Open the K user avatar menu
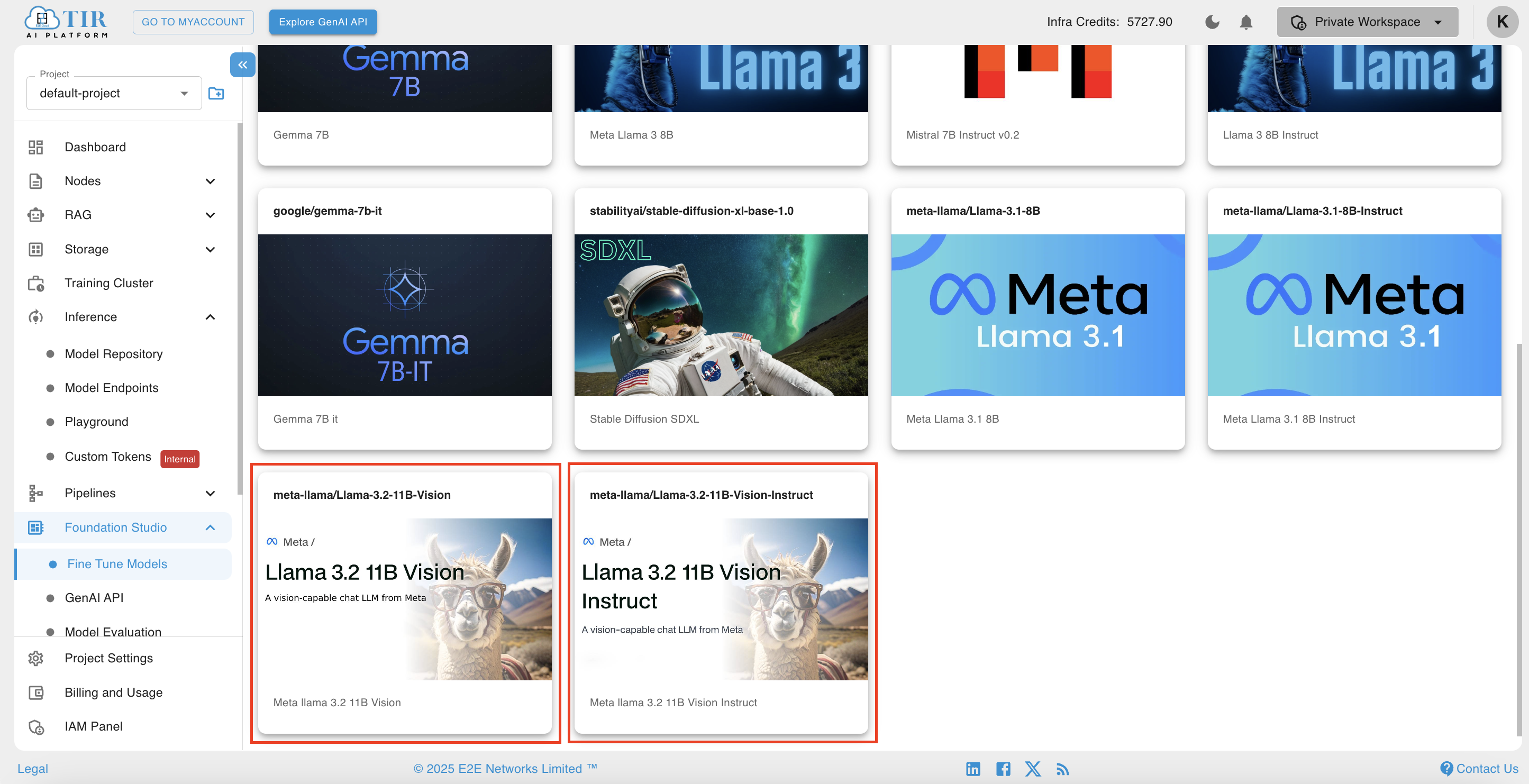 pyautogui.click(x=1503, y=22)
